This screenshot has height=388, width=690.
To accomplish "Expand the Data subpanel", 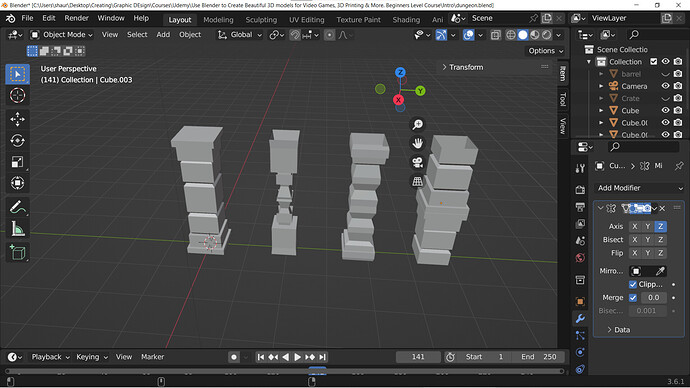I will [619, 329].
